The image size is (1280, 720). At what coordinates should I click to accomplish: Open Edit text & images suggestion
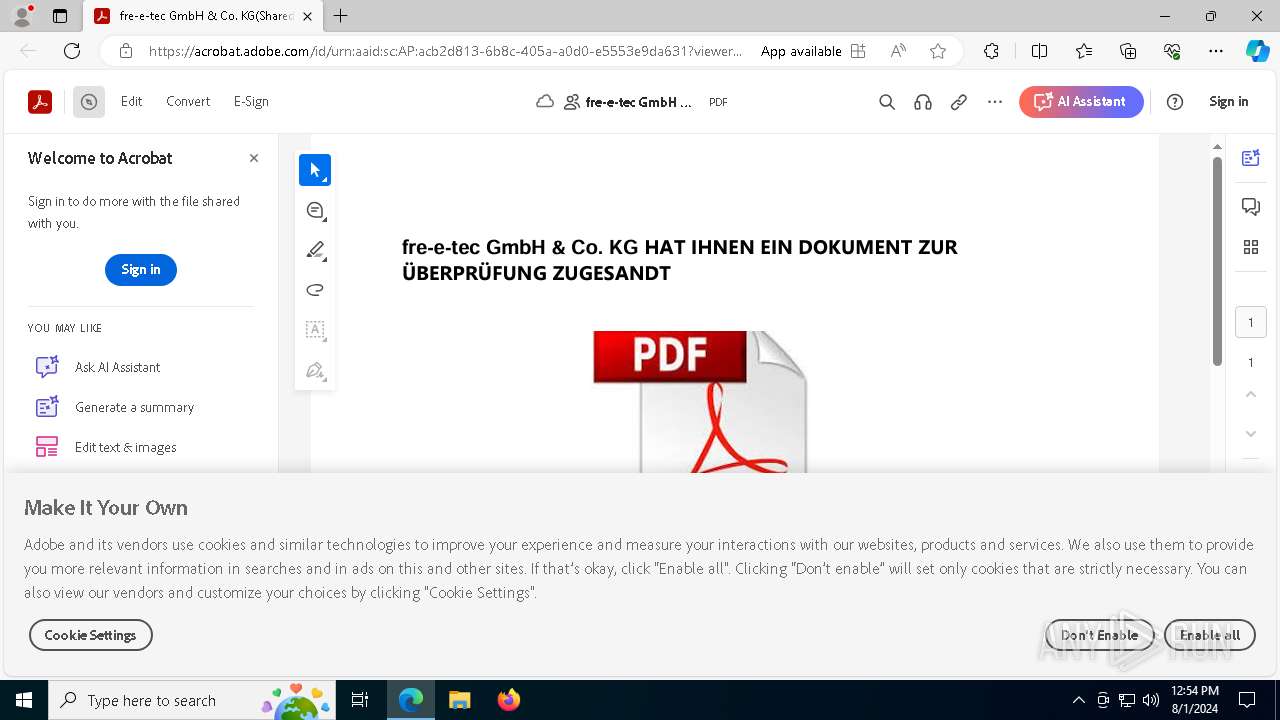pyautogui.click(x=125, y=447)
